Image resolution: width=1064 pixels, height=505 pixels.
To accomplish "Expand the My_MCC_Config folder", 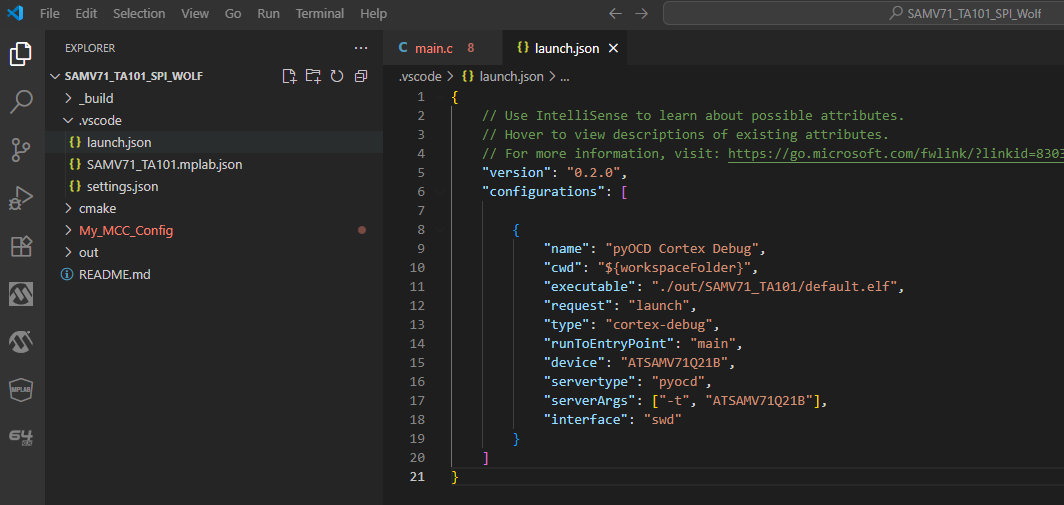I will point(125,230).
